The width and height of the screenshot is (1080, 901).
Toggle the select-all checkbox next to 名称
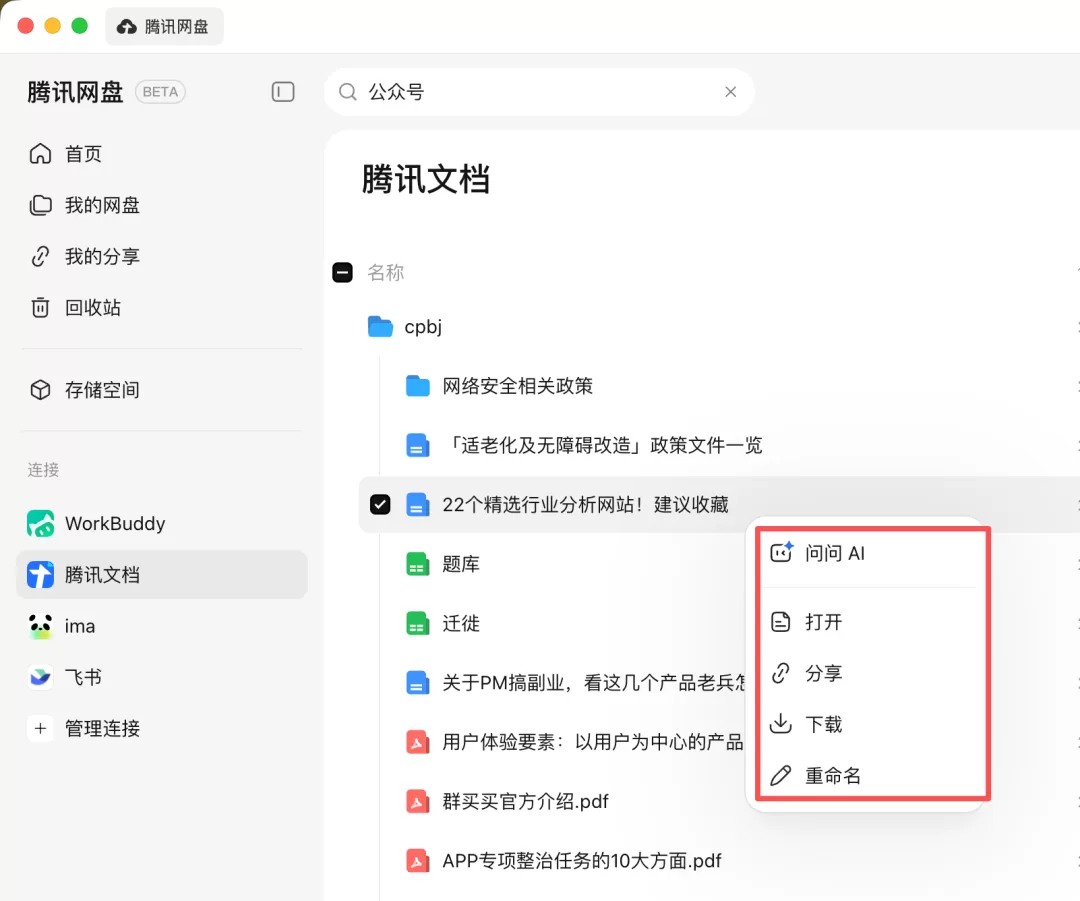342,272
